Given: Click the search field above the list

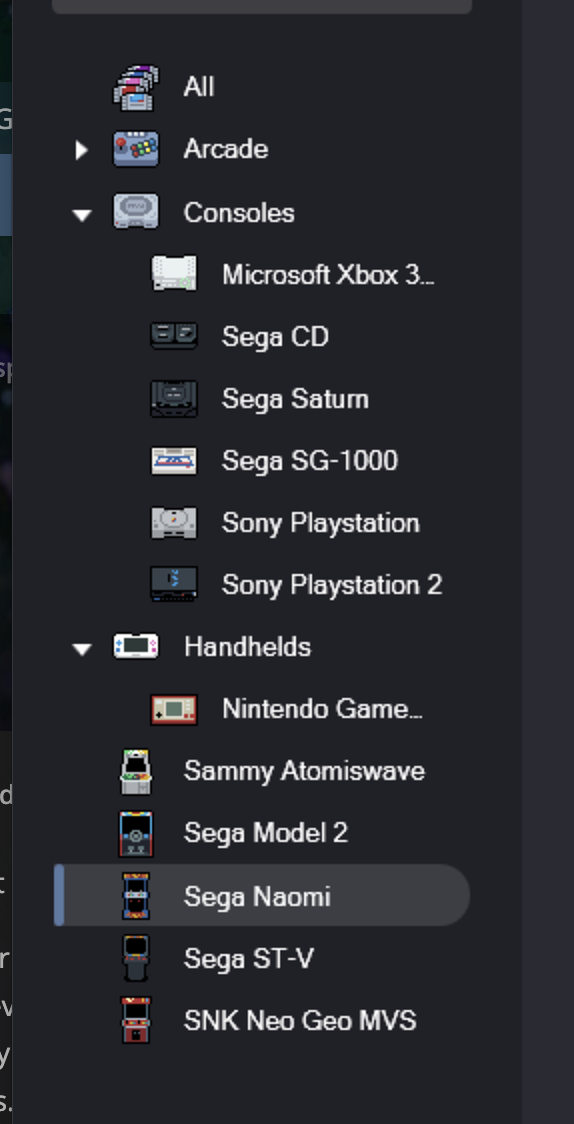Looking at the screenshot, I should [x=262, y=6].
